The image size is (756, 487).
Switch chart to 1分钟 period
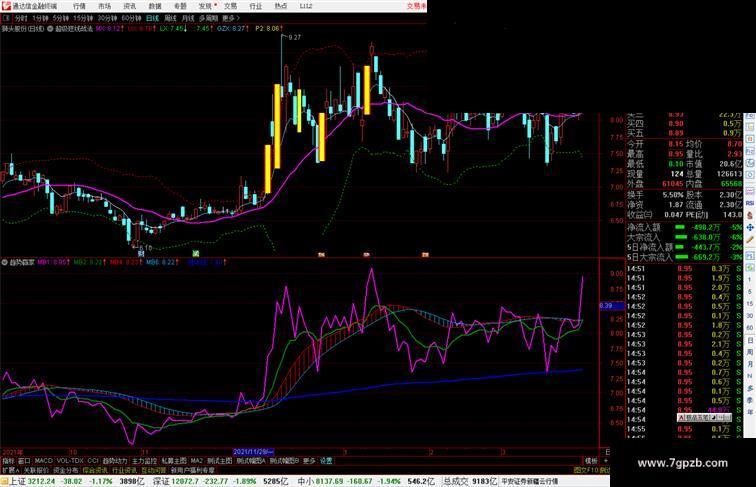[x=40, y=18]
